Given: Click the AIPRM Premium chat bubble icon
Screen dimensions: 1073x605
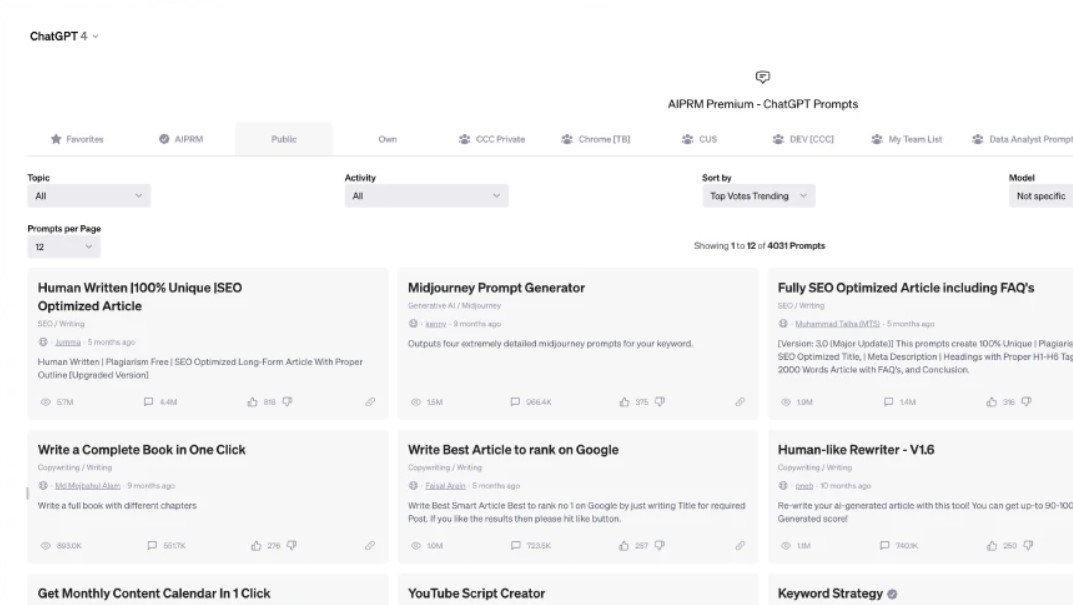Looking at the screenshot, I should tap(762, 77).
